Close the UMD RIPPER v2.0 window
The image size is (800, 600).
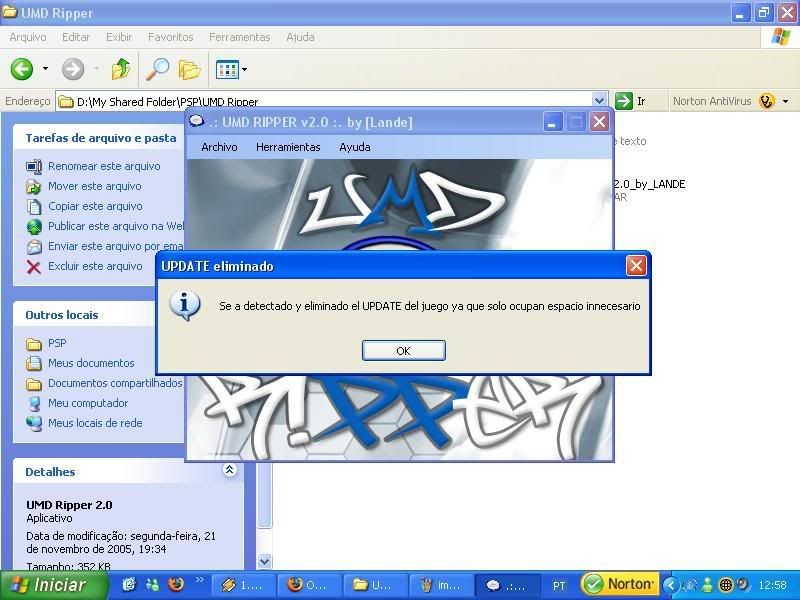599,122
